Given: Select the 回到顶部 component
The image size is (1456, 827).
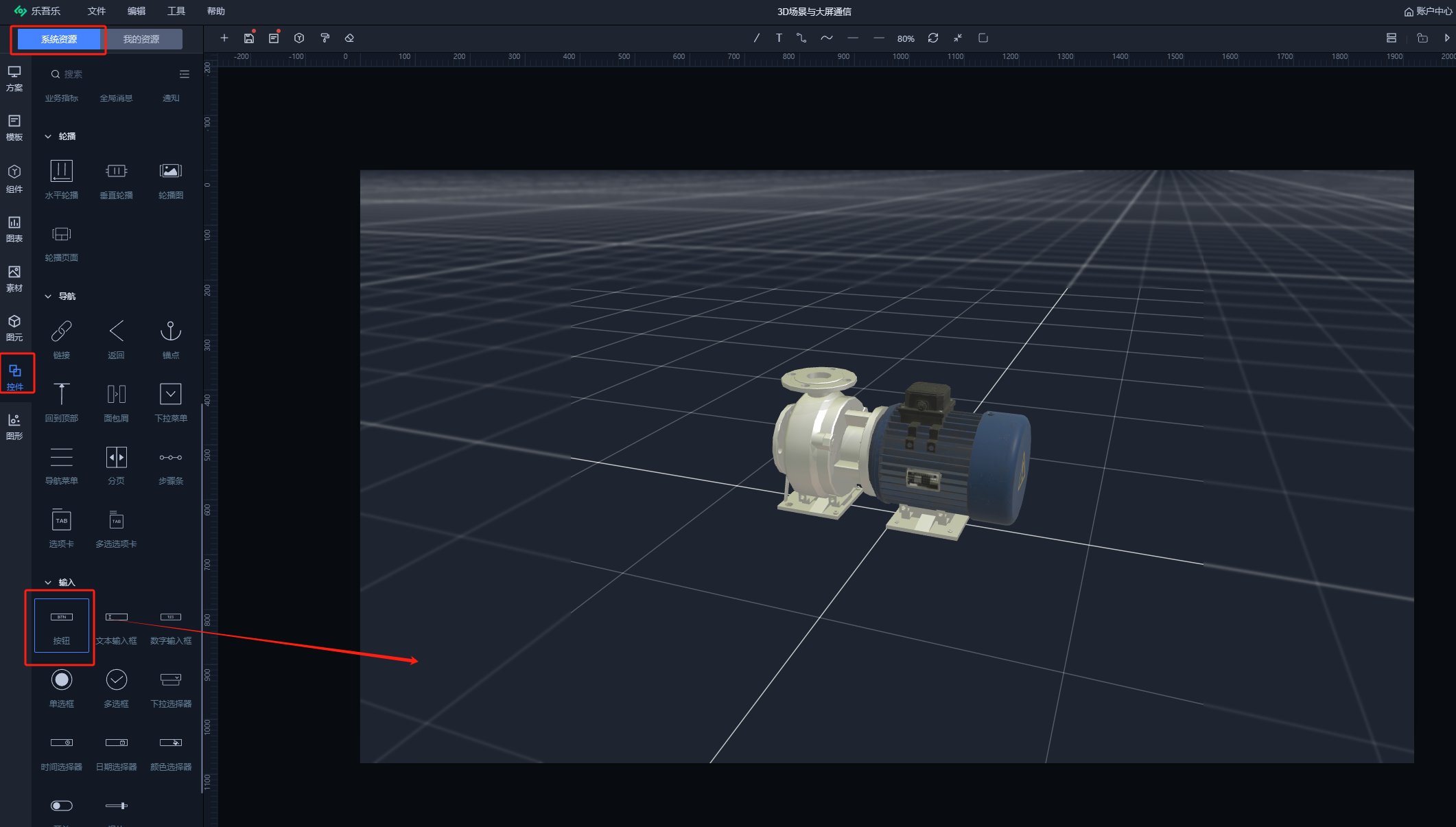Looking at the screenshot, I should (62, 402).
